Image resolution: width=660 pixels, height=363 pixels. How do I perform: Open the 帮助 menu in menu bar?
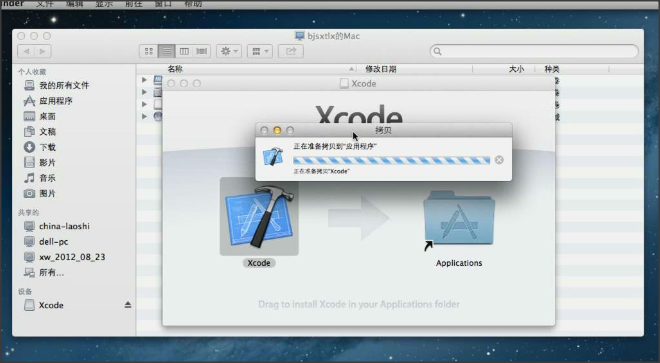pyautogui.click(x=193, y=4)
